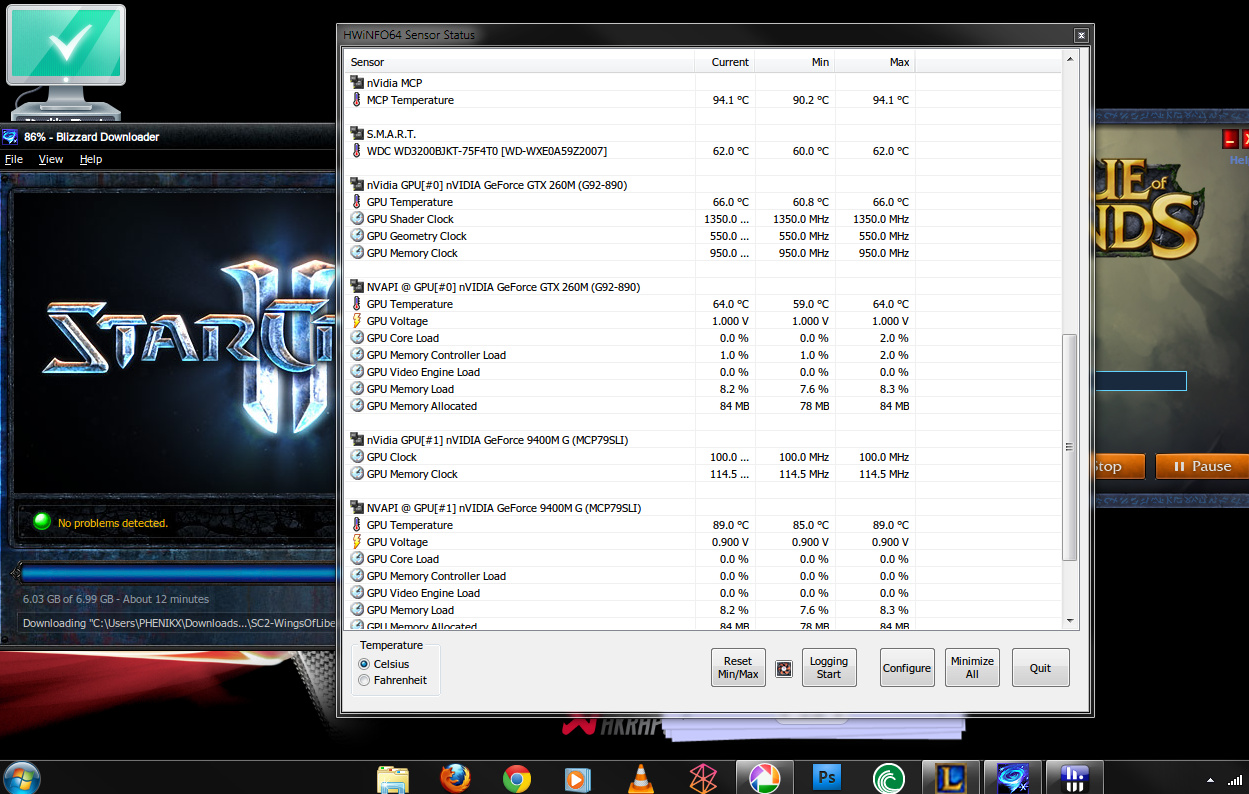Click the GPU Shader Clock Max value "1350.0 MHz"
The width and height of the screenshot is (1249, 794).
coord(881,219)
